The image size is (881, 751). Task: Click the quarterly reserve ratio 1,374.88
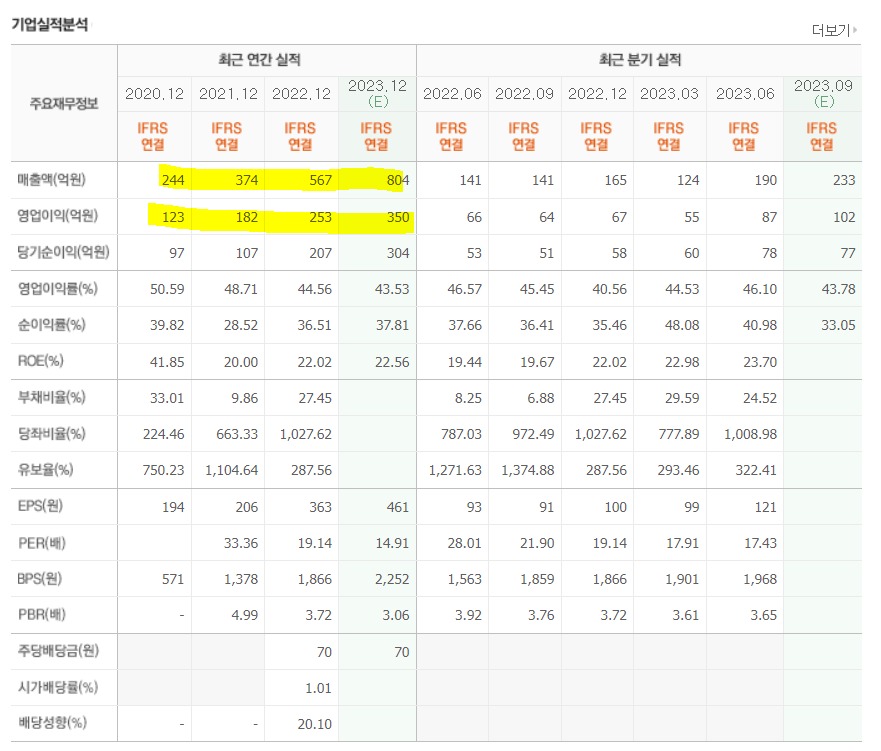(528, 470)
